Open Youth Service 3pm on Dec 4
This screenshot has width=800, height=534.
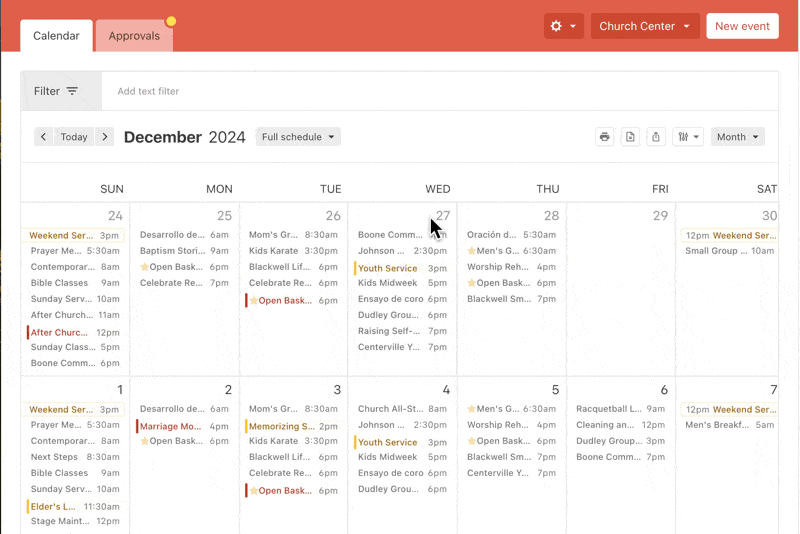pyautogui.click(x=402, y=442)
